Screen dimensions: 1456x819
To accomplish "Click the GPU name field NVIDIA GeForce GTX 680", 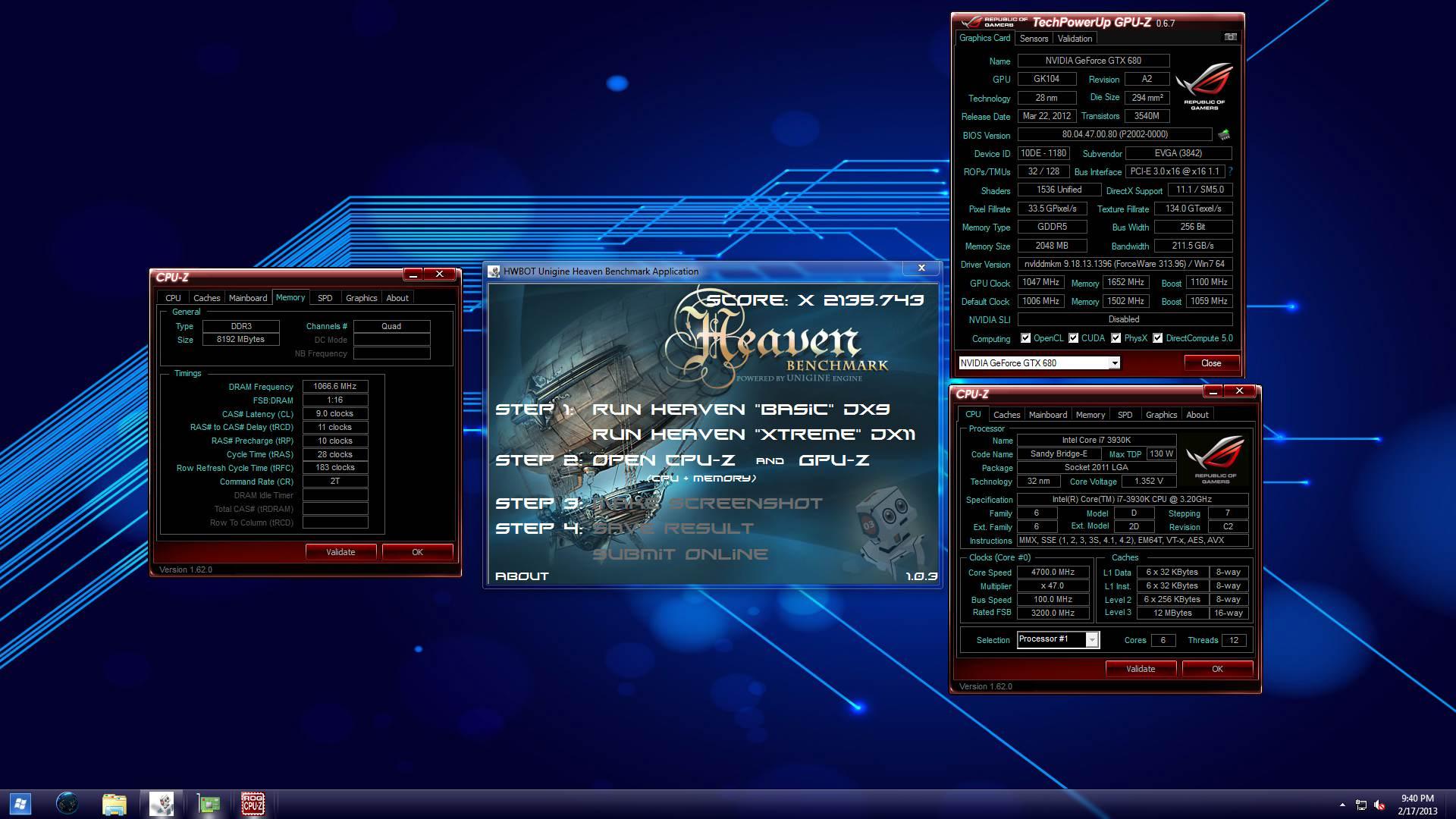I will coord(1093,61).
